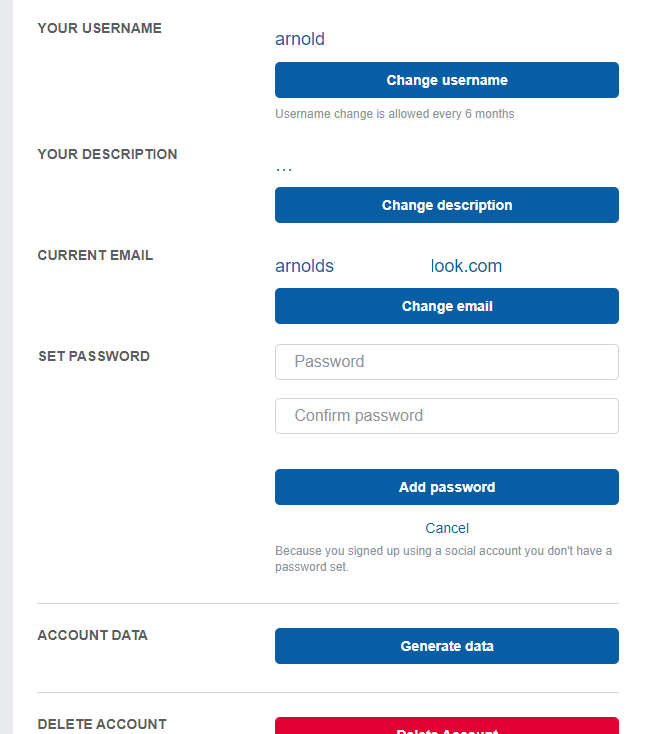Image resolution: width=665 pixels, height=734 pixels.
Task: Click the YOUR DESCRIPTION section label
Action: pos(107,154)
